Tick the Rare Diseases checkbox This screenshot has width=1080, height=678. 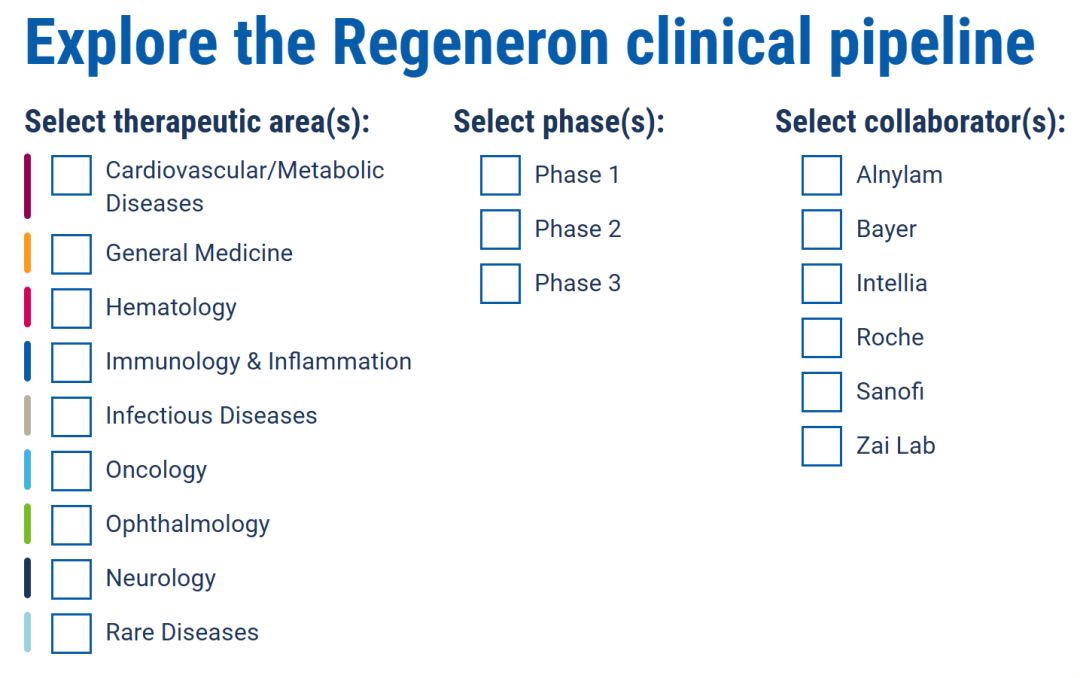pos(71,632)
